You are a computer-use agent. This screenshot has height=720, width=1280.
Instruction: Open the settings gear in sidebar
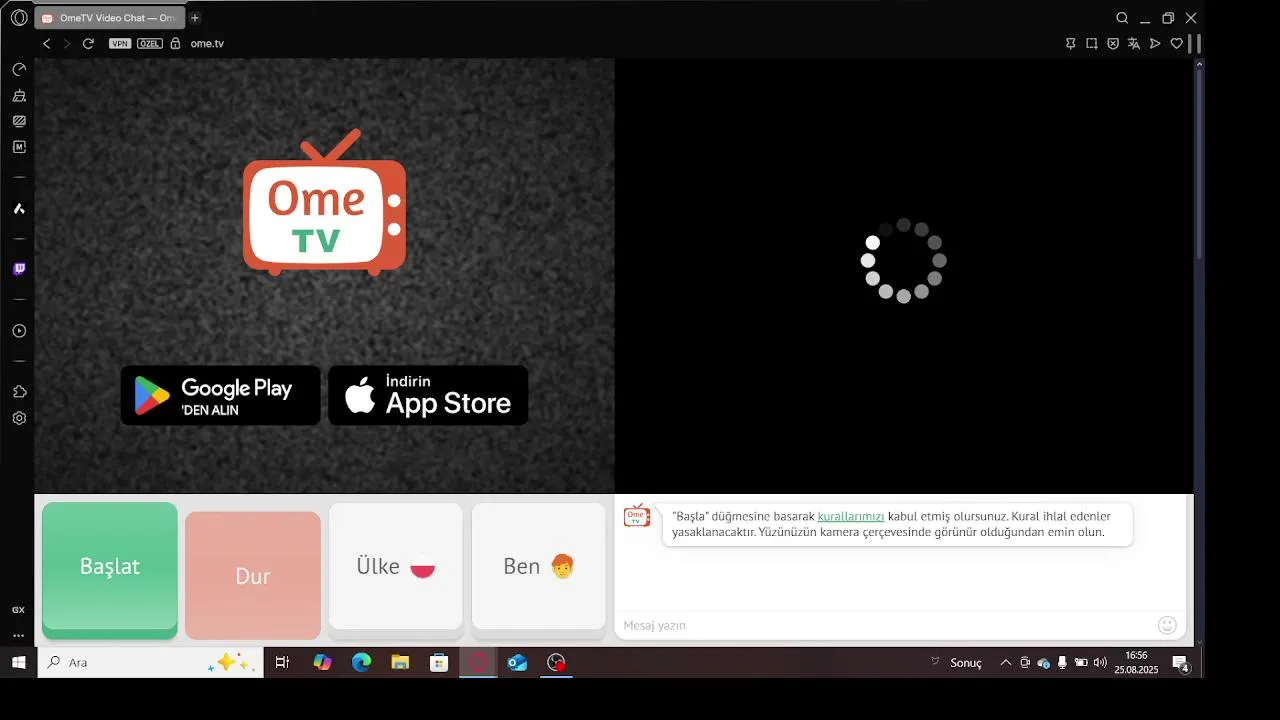coord(19,418)
